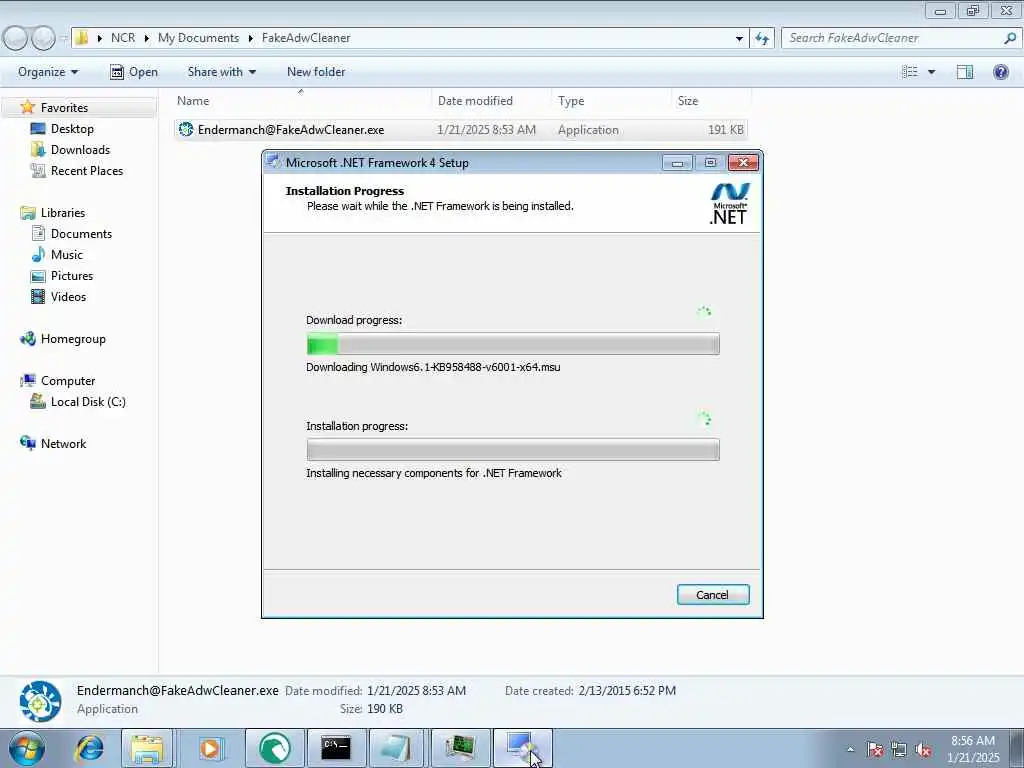Expand arrow after NCR breadcrumb
The image size is (1024, 768).
[x=147, y=39]
